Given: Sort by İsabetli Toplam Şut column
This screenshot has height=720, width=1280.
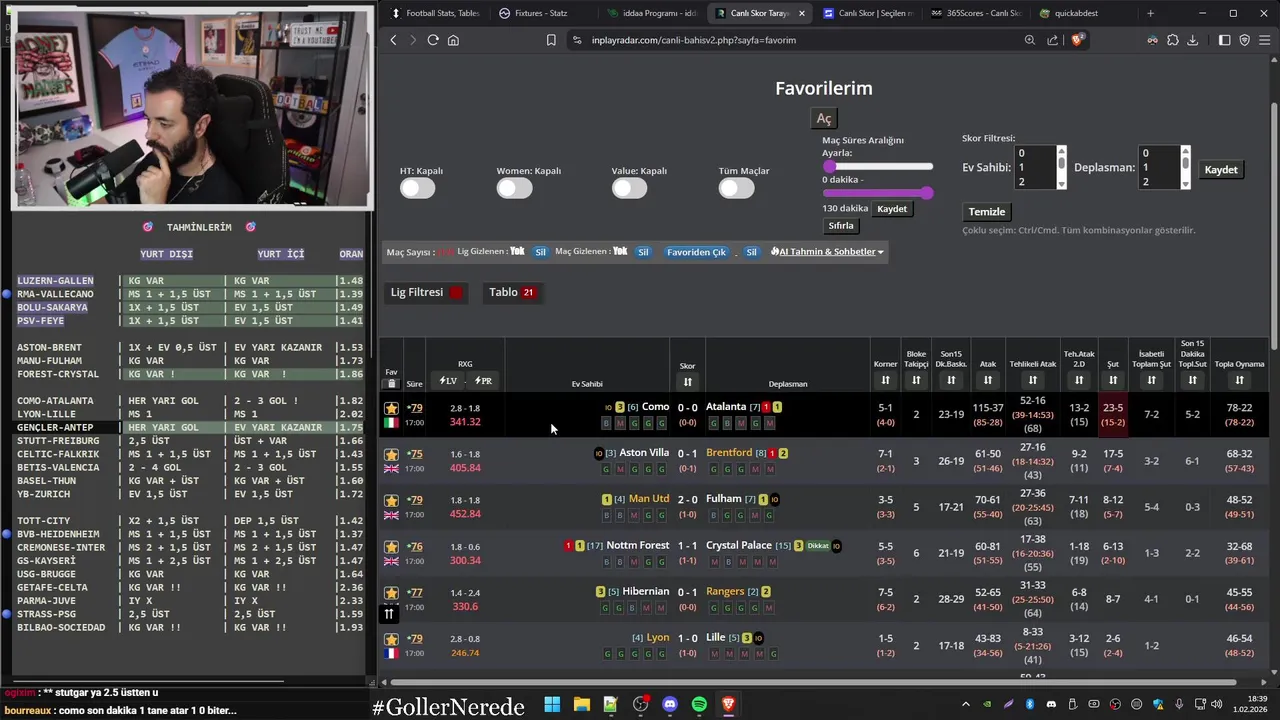Looking at the screenshot, I should pos(1151,380).
